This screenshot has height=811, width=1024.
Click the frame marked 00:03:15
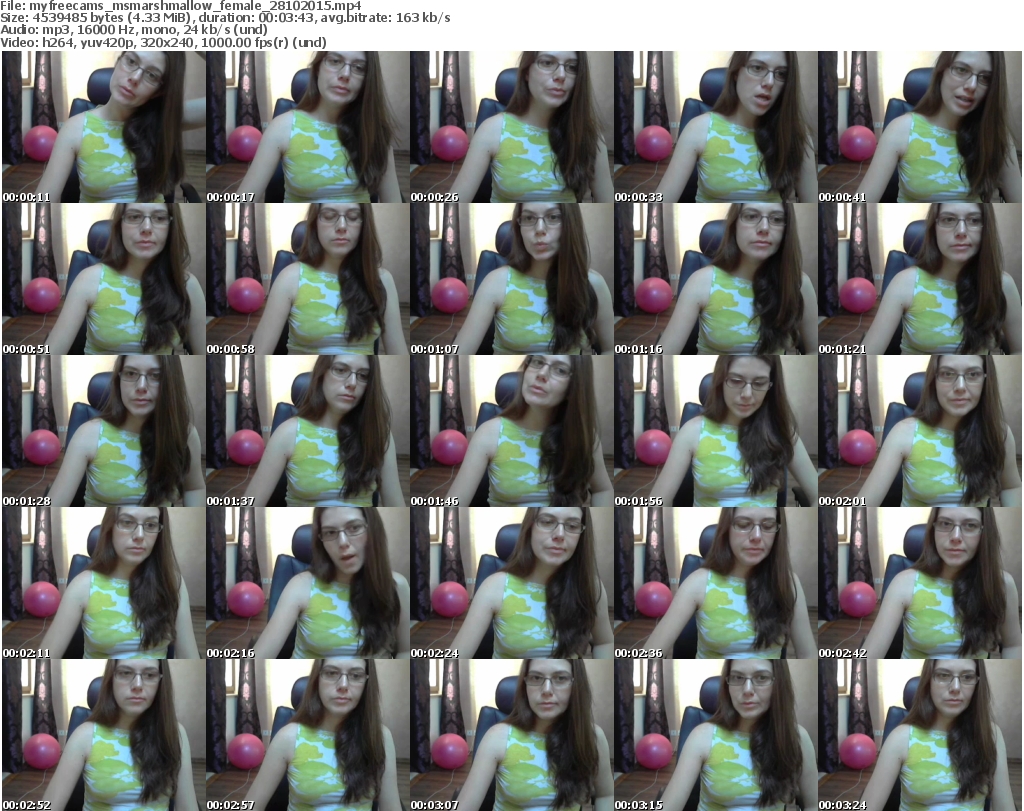tap(715, 735)
